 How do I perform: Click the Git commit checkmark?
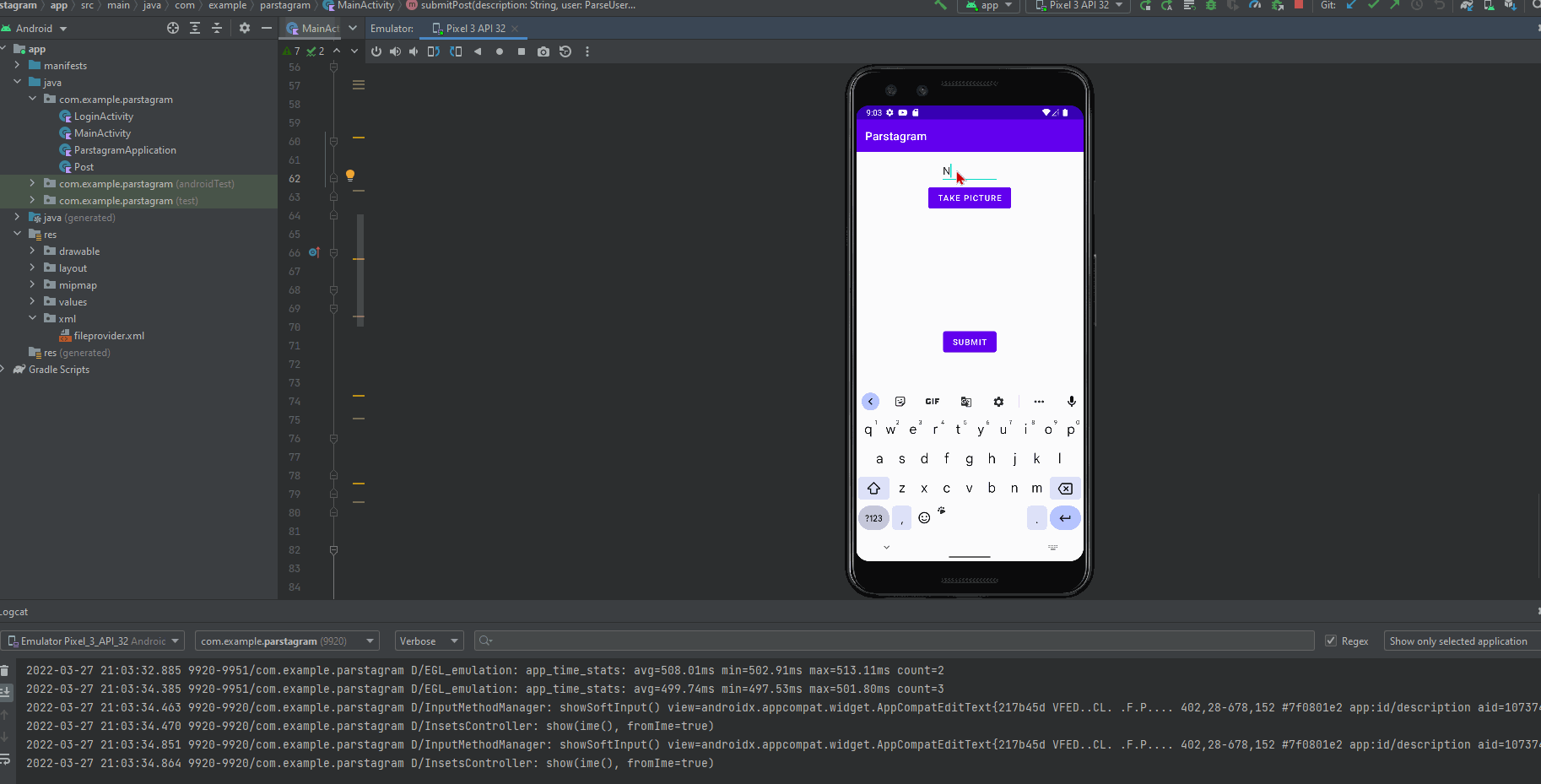[x=1374, y=5]
